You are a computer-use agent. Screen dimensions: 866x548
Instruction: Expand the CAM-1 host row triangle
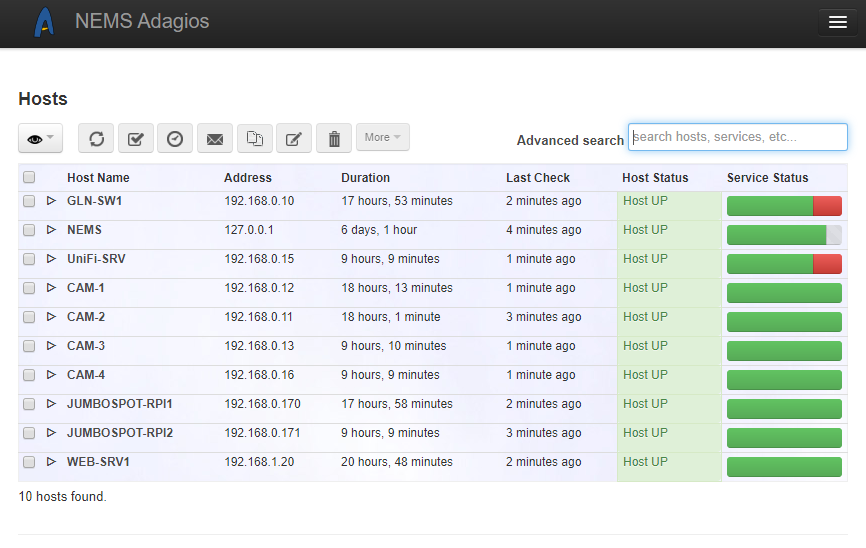pyautogui.click(x=51, y=287)
